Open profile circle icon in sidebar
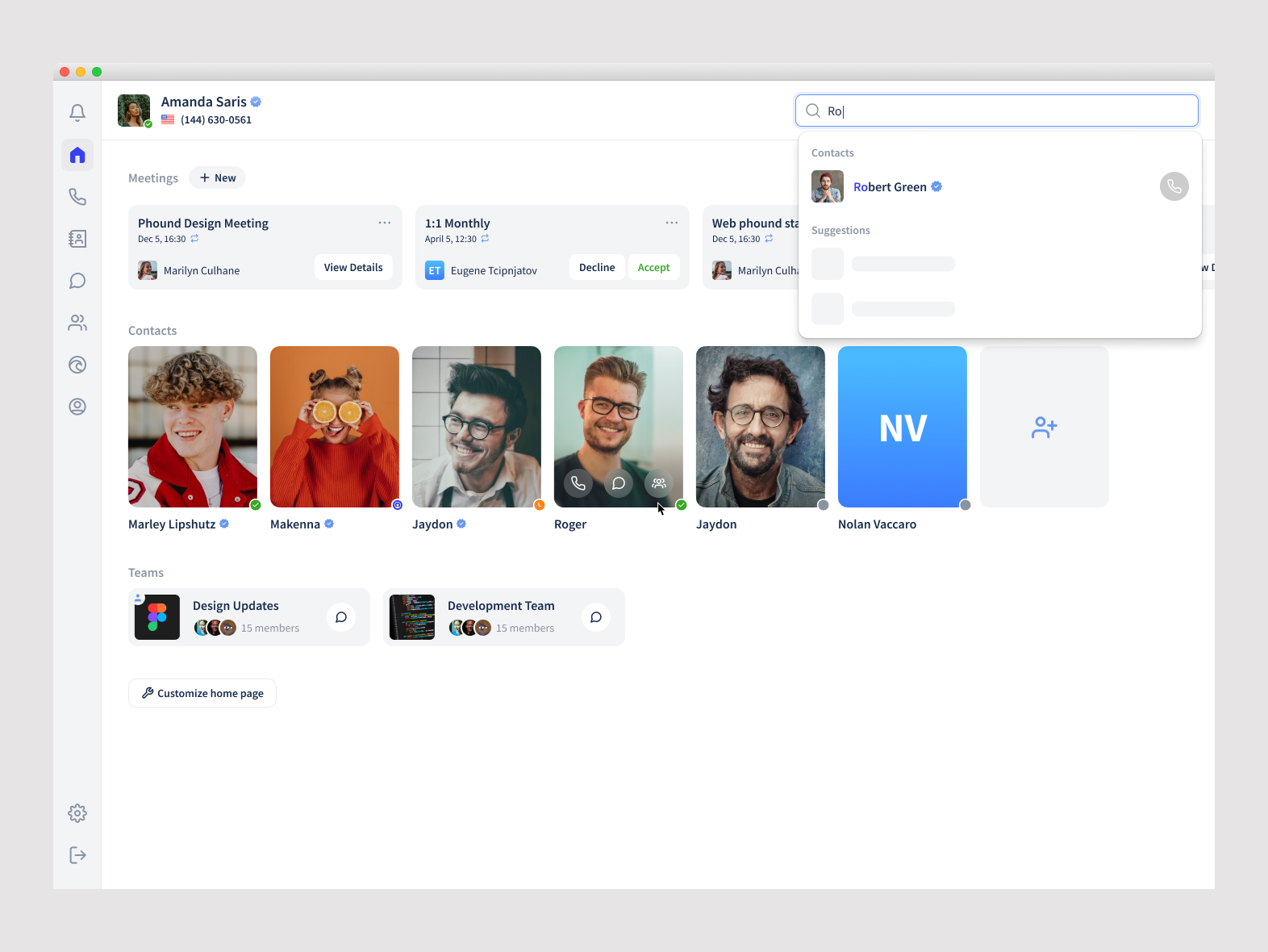This screenshot has height=952, width=1268. (x=77, y=407)
